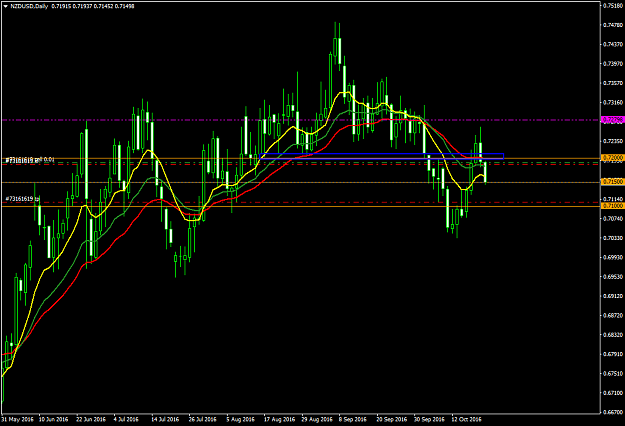
Task: Click the 0.70330 price scale value
Action: tap(613, 238)
